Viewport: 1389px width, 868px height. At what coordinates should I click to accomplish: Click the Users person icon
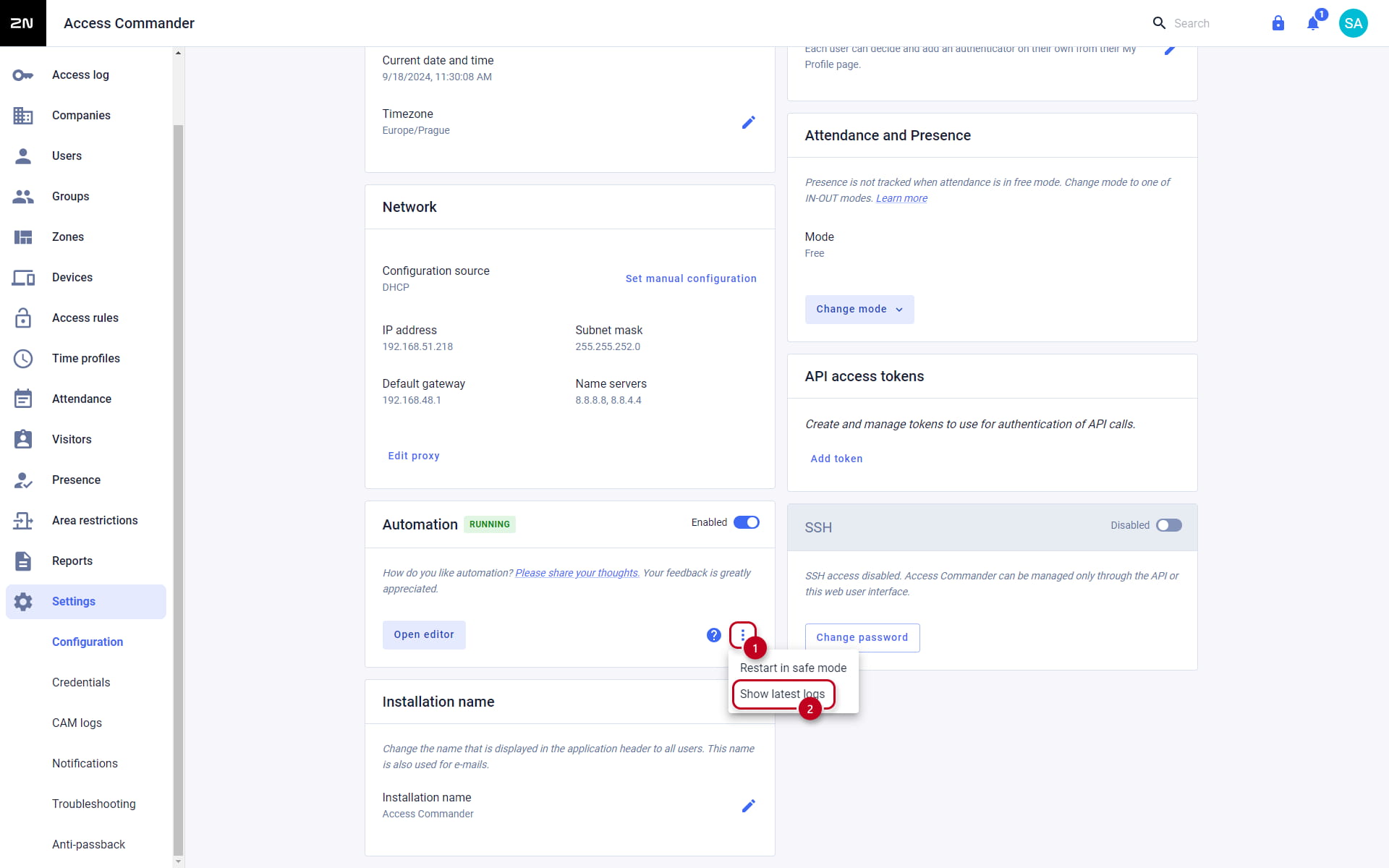(23, 156)
